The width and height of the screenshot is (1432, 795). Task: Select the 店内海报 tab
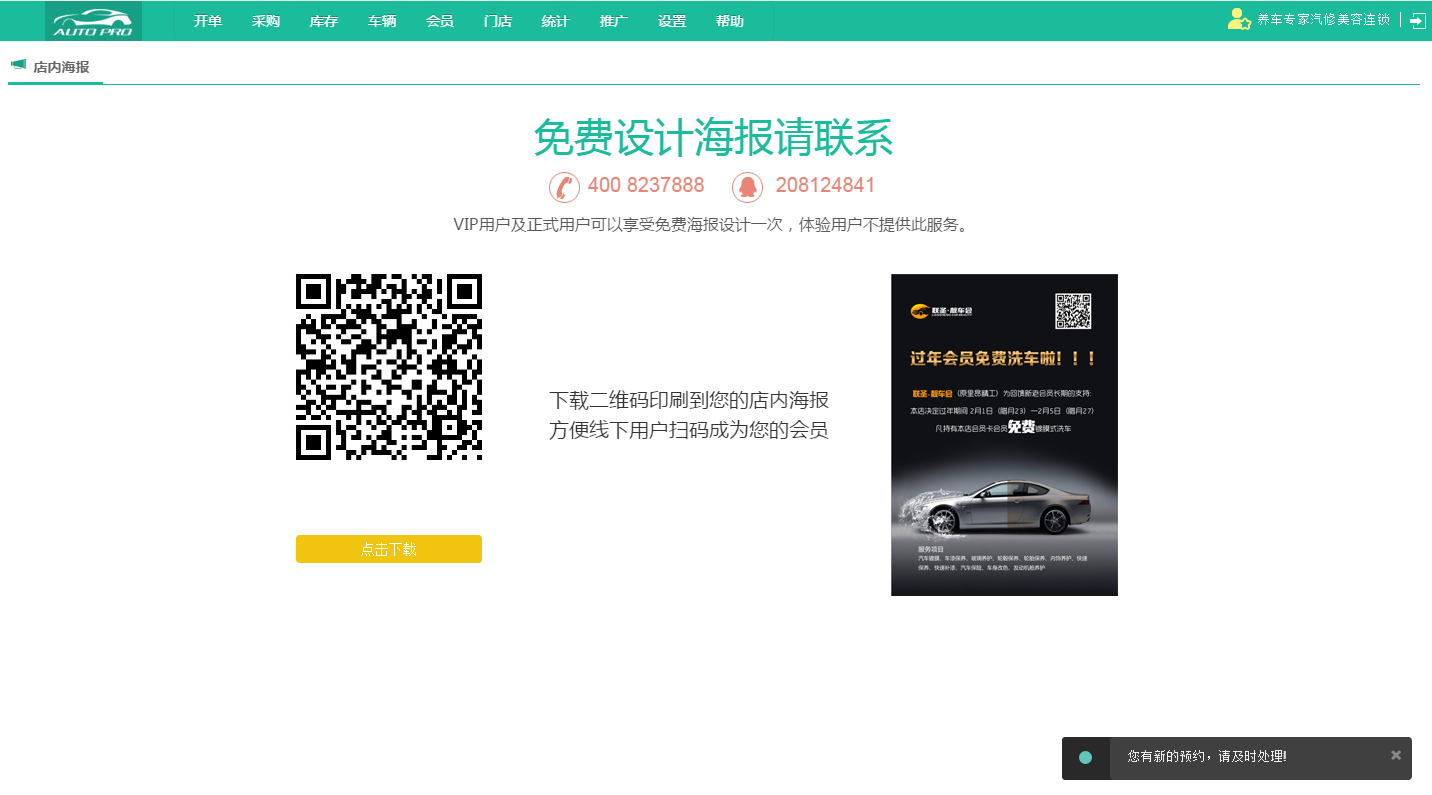click(55, 67)
